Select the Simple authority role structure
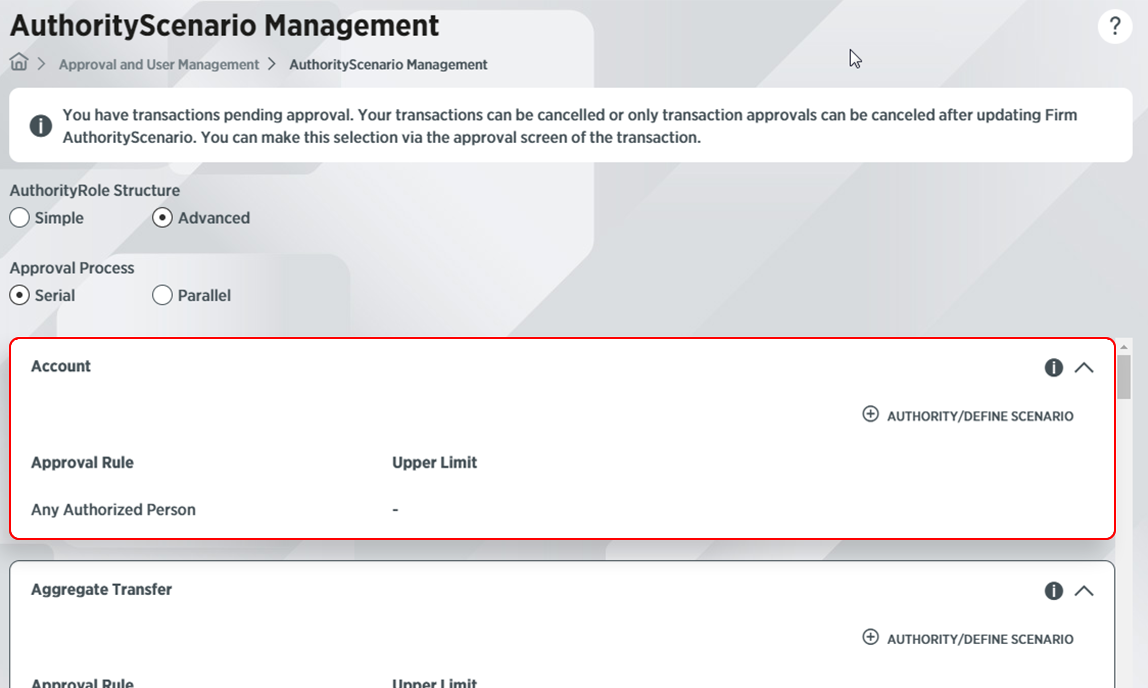1148x688 pixels. pyautogui.click(x=20, y=218)
